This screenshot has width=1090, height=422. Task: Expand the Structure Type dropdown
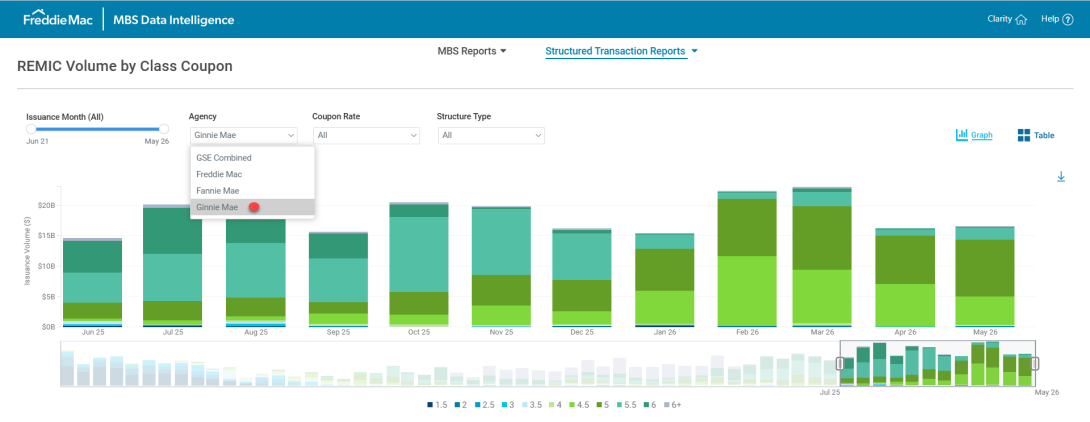(491, 135)
